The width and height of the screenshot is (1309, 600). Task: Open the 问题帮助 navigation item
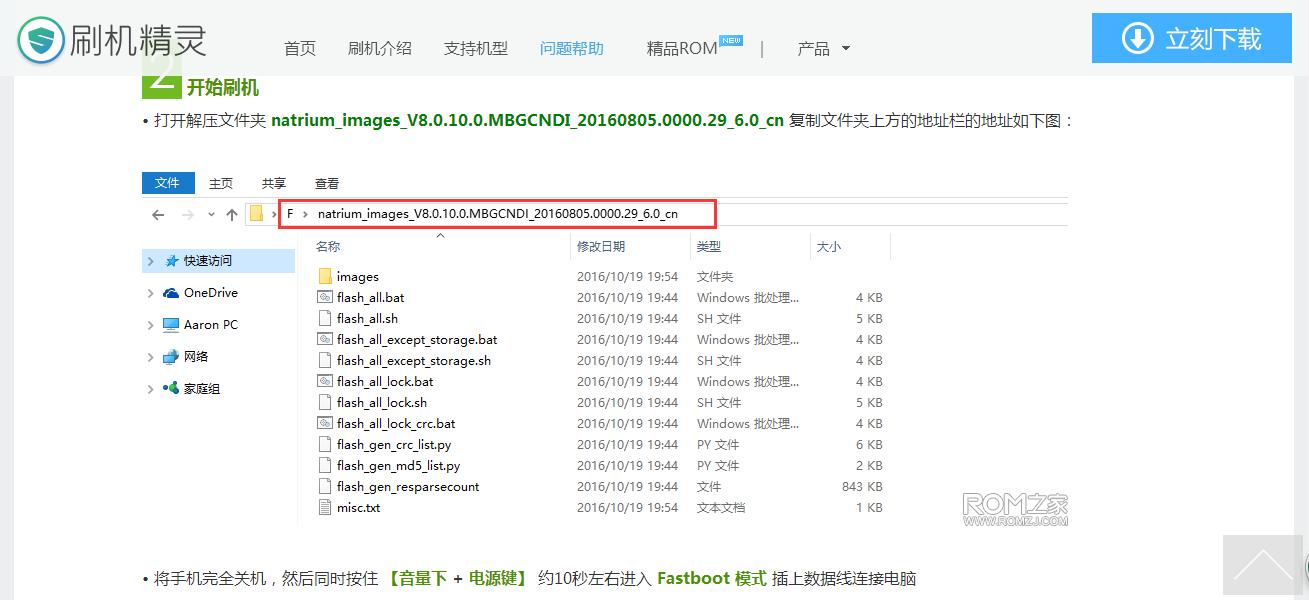[571, 48]
